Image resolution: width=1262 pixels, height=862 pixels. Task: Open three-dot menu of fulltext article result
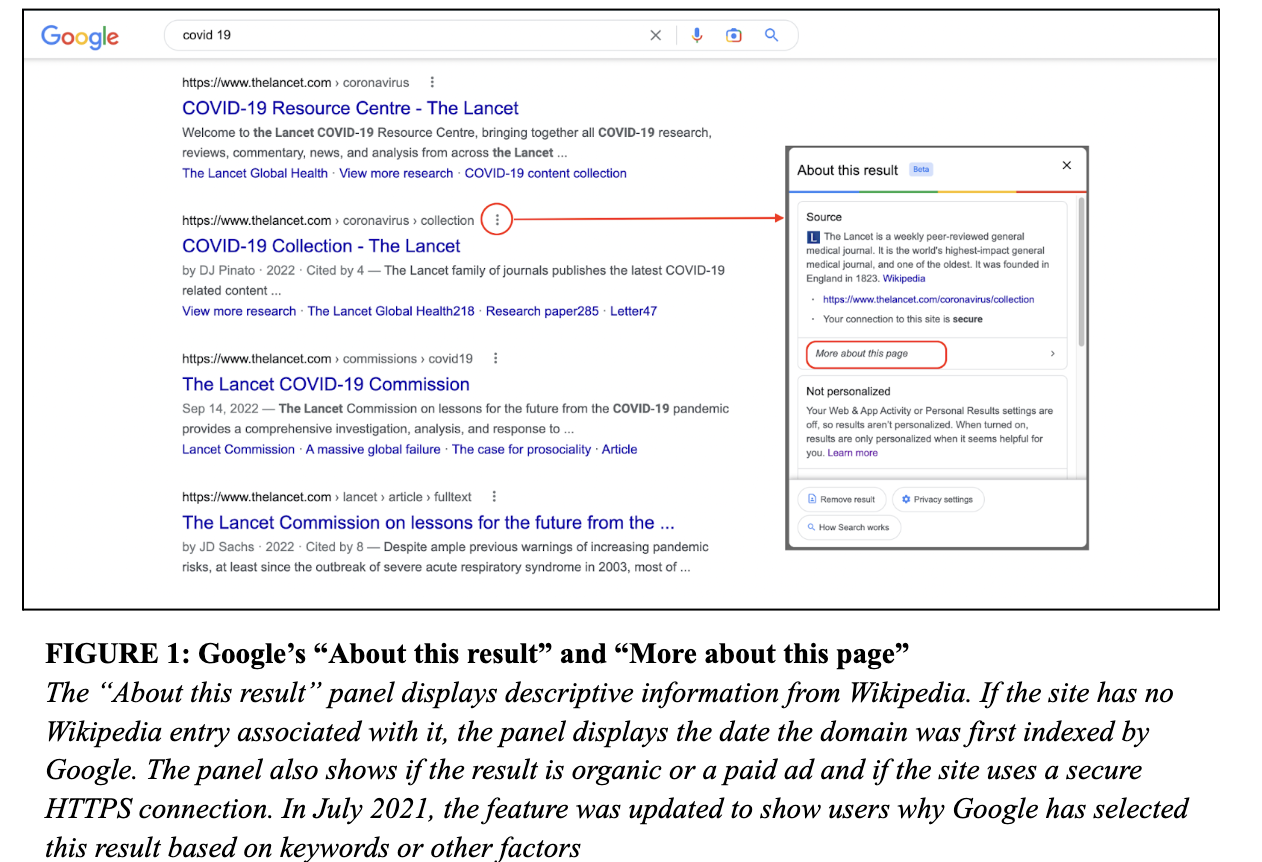[493, 496]
